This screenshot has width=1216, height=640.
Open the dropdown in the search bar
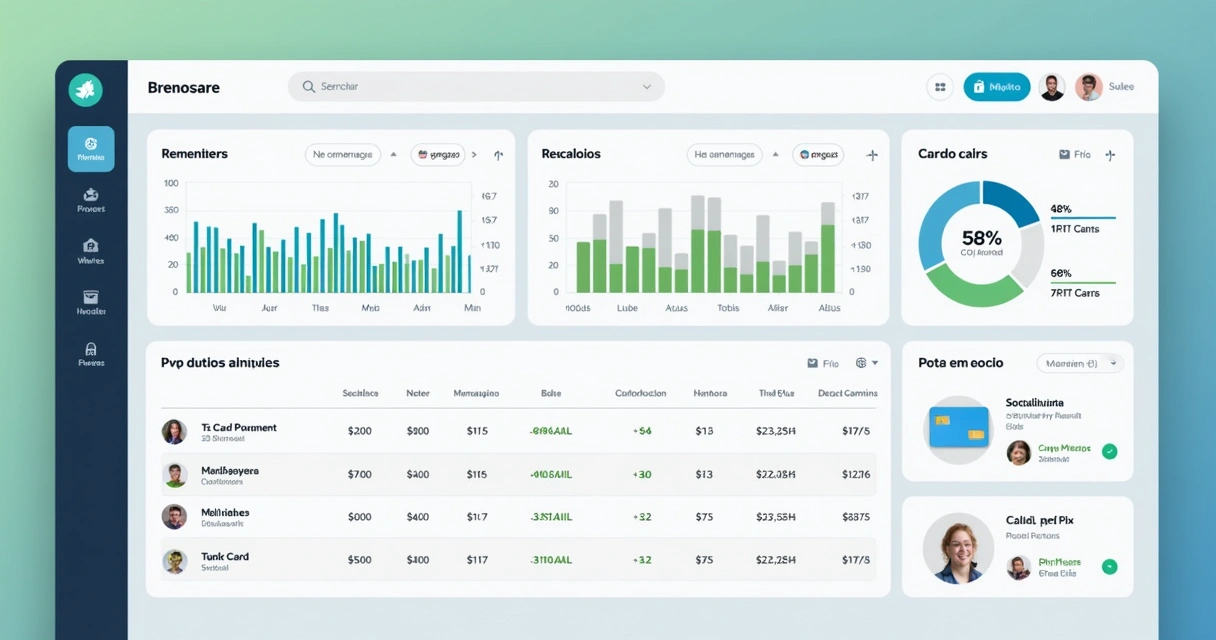point(646,87)
